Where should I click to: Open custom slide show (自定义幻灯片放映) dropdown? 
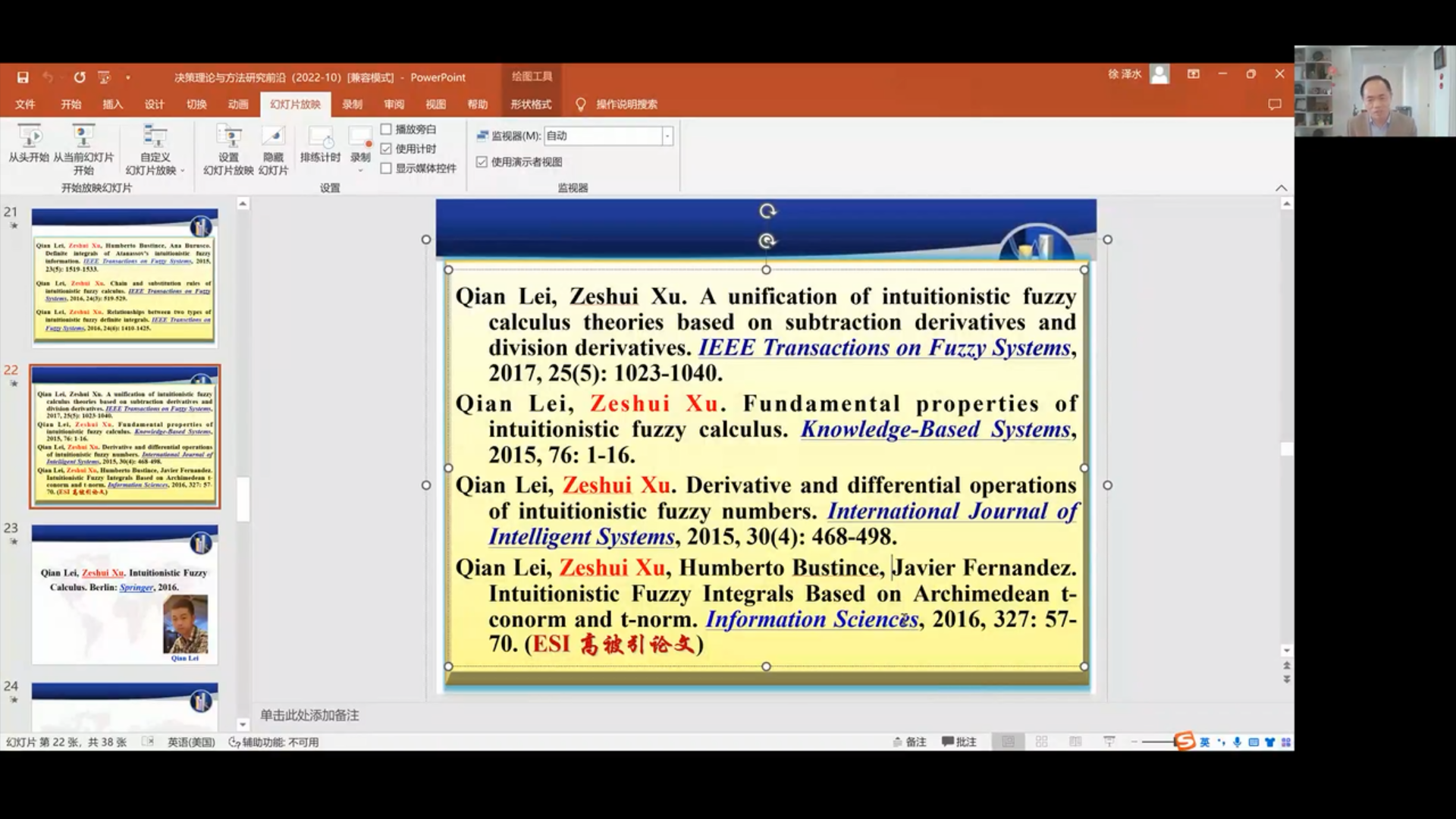[x=155, y=149]
